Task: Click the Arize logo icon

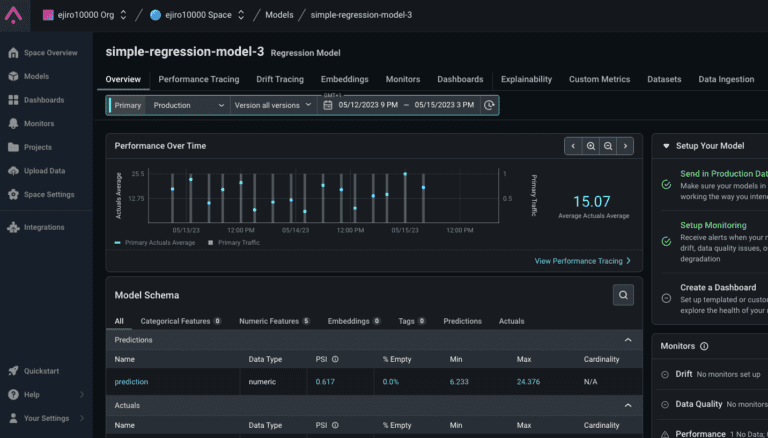Action: coord(15,15)
